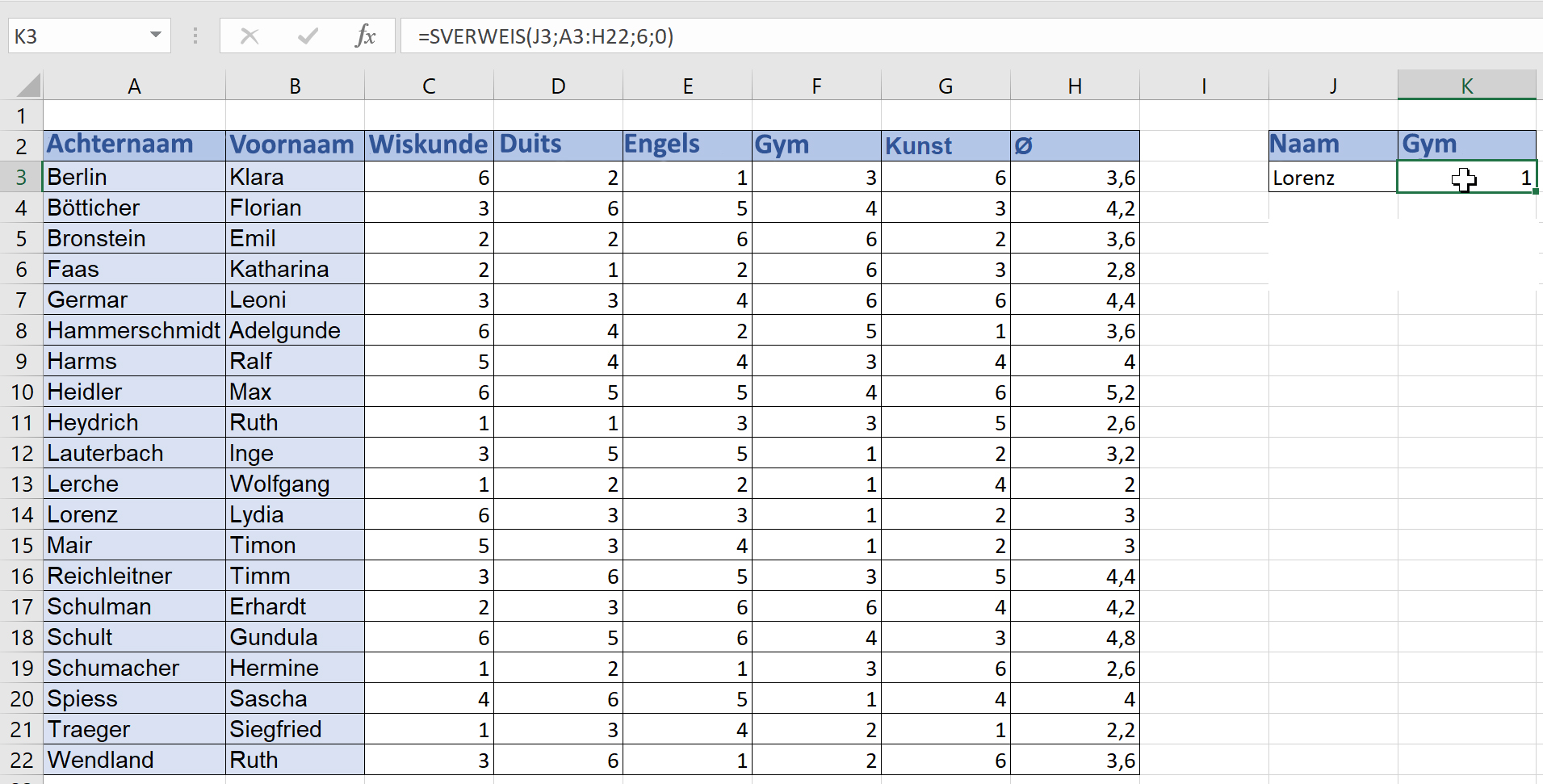Click the Naam header cell in column J
The image size is (1543, 784).
(x=1333, y=145)
